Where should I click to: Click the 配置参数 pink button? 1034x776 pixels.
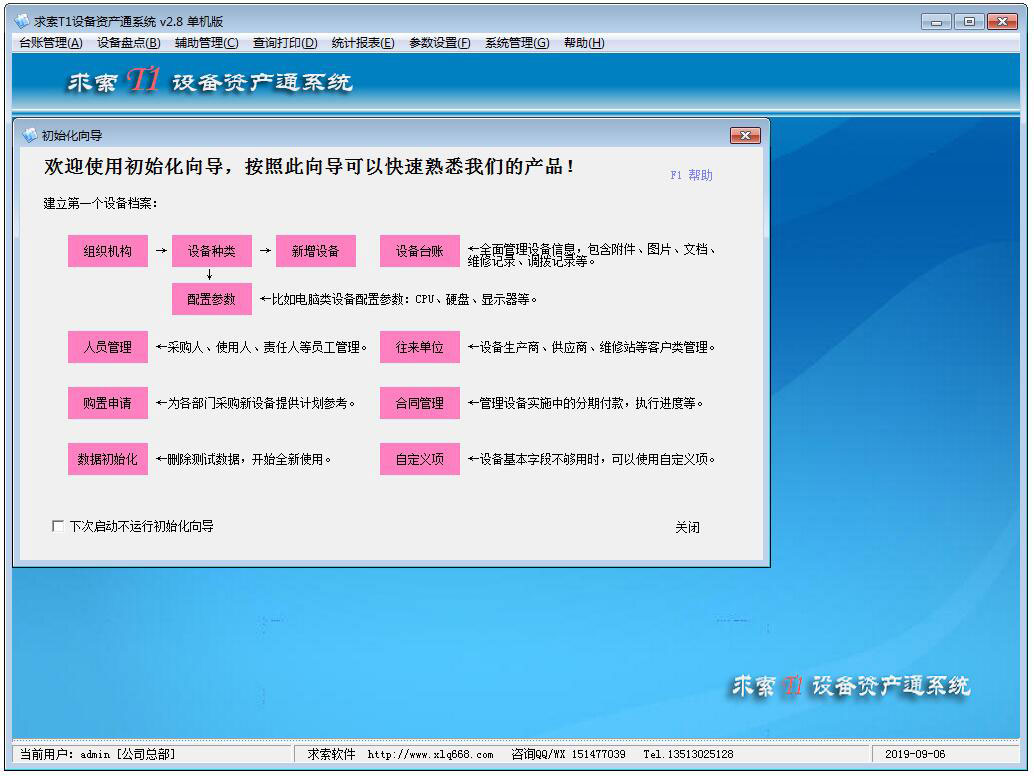tap(212, 299)
